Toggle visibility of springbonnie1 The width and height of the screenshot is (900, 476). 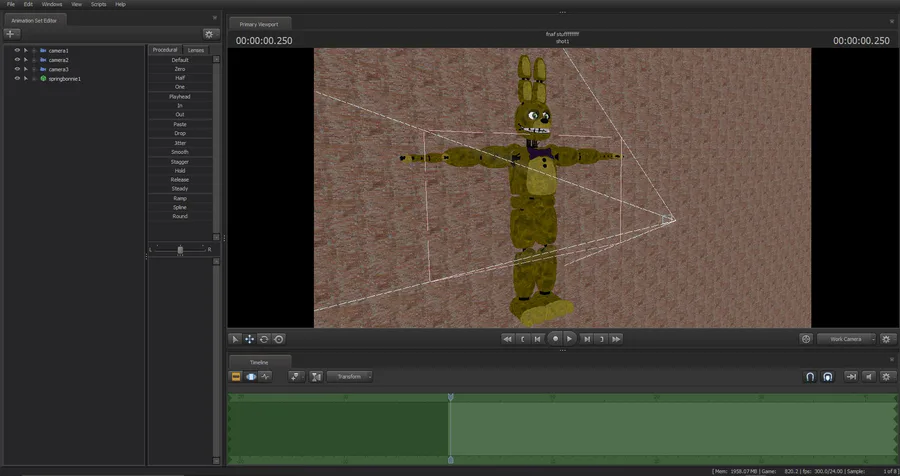[17, 78]
